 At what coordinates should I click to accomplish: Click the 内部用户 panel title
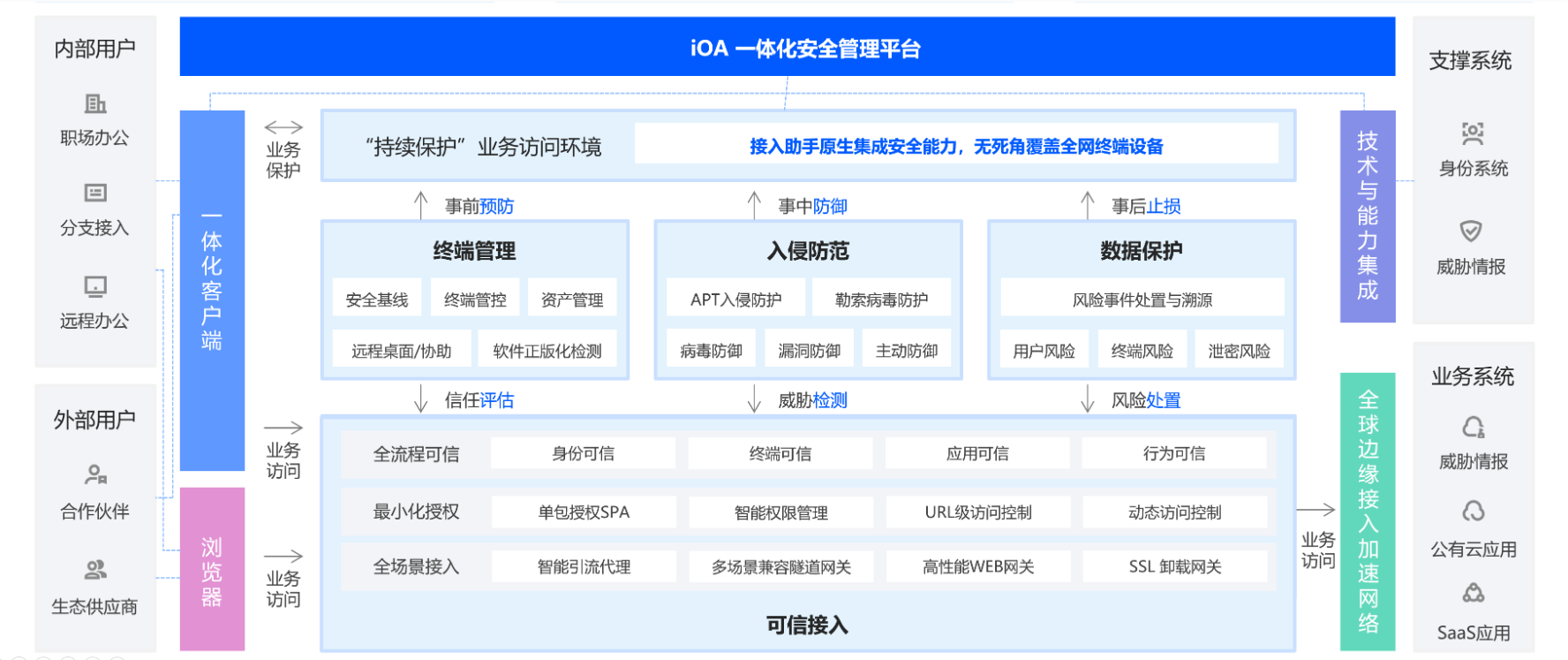click(x=95, y=49)
